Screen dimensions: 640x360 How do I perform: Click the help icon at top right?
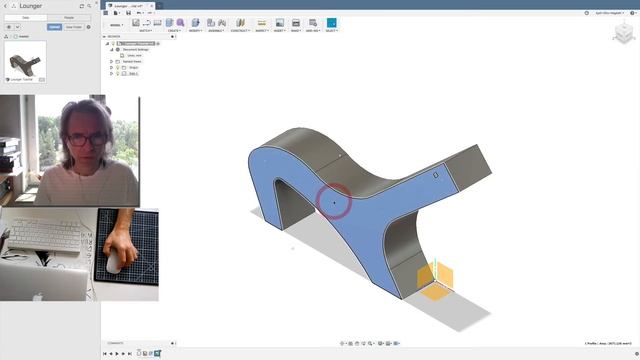(x=632, y=13)
